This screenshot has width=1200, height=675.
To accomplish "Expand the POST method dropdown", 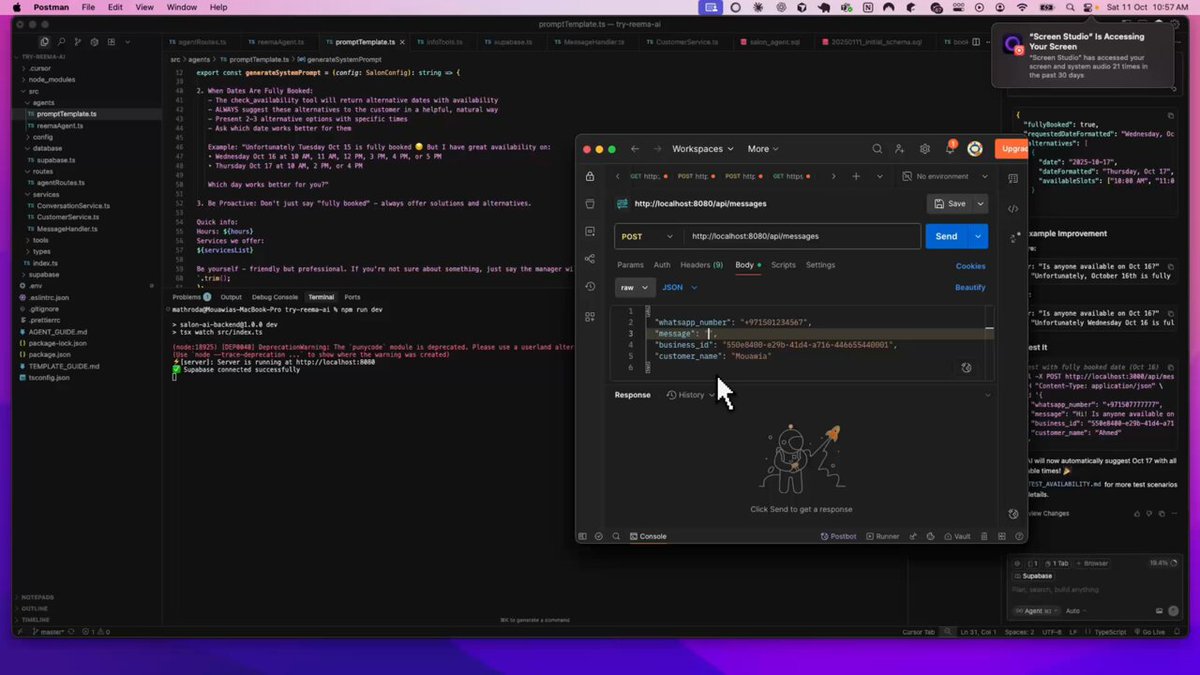I will click(647, 236).
